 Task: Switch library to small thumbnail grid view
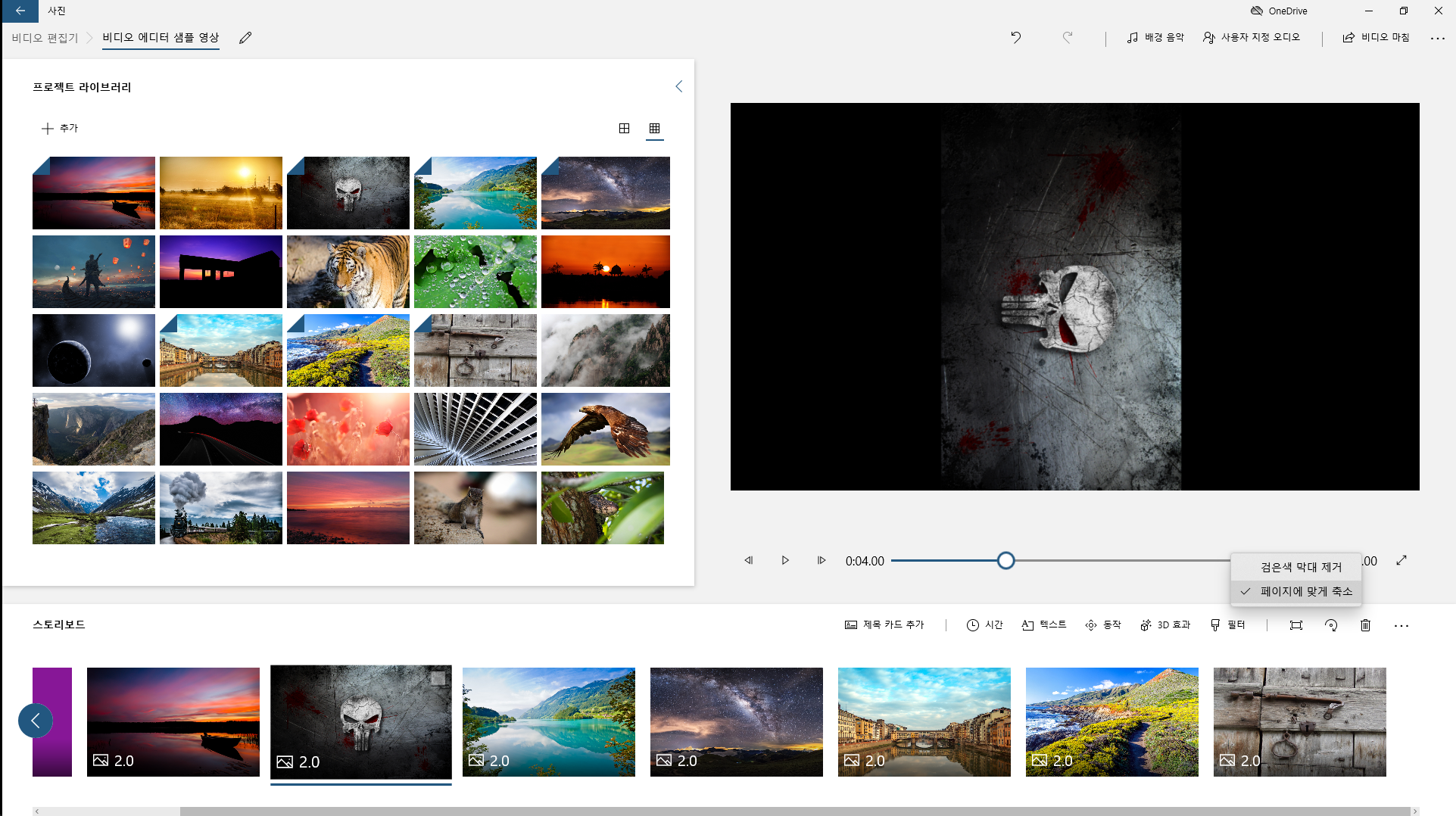pyautogui.click(x=655, y=128)
